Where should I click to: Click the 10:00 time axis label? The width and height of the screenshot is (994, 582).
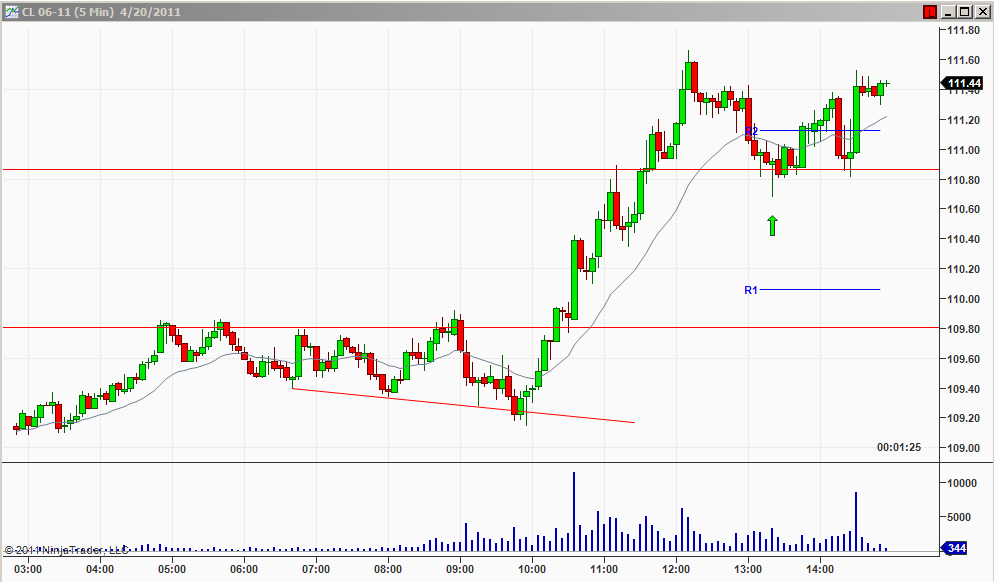[532, 569]
